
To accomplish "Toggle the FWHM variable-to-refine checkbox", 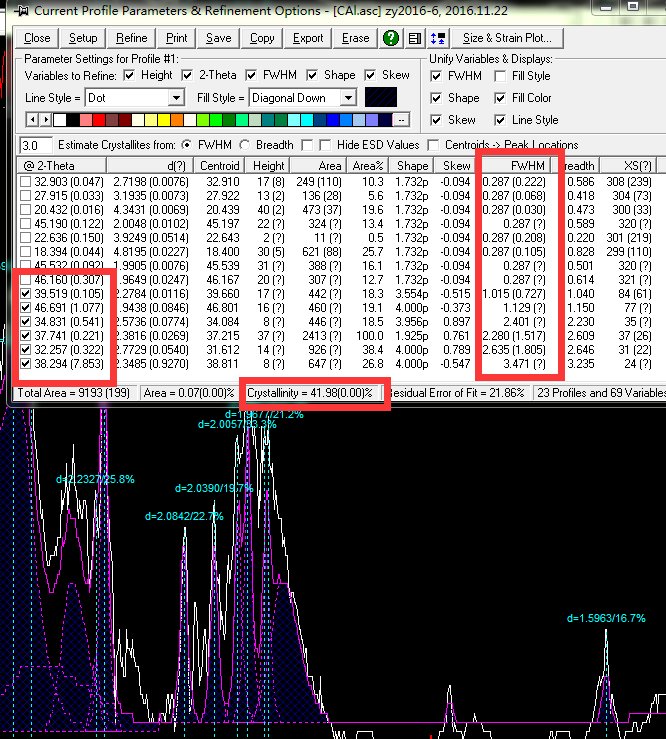I will click(x=251, y=75).
